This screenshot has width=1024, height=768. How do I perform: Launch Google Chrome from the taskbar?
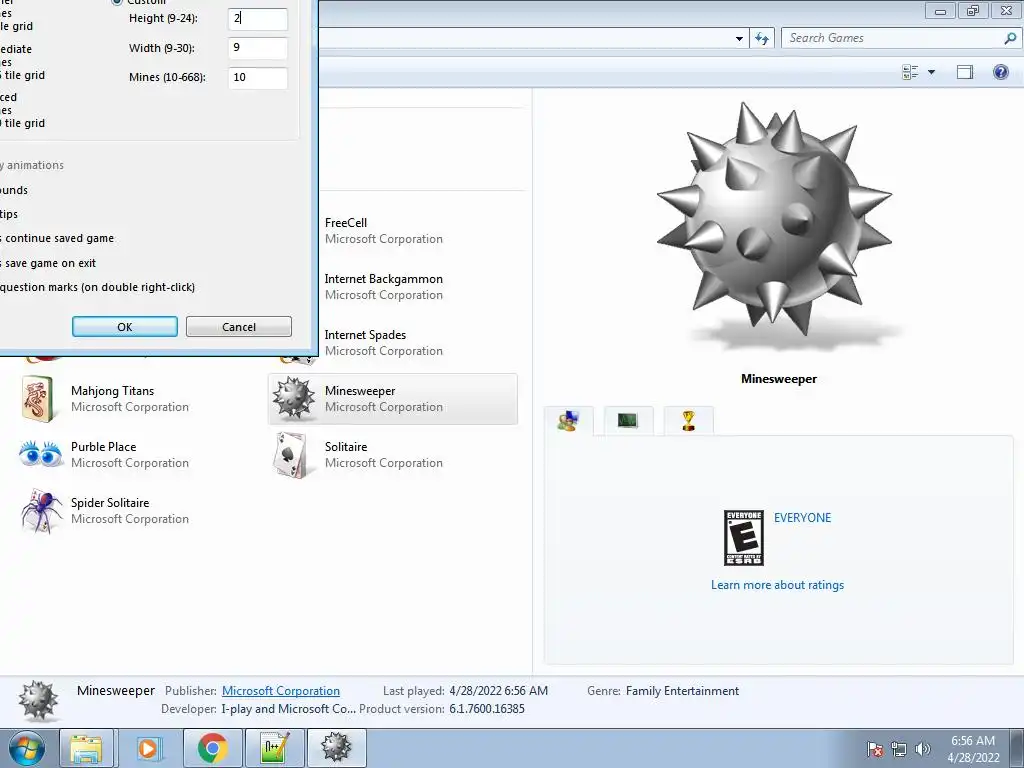tap(212, 748)
